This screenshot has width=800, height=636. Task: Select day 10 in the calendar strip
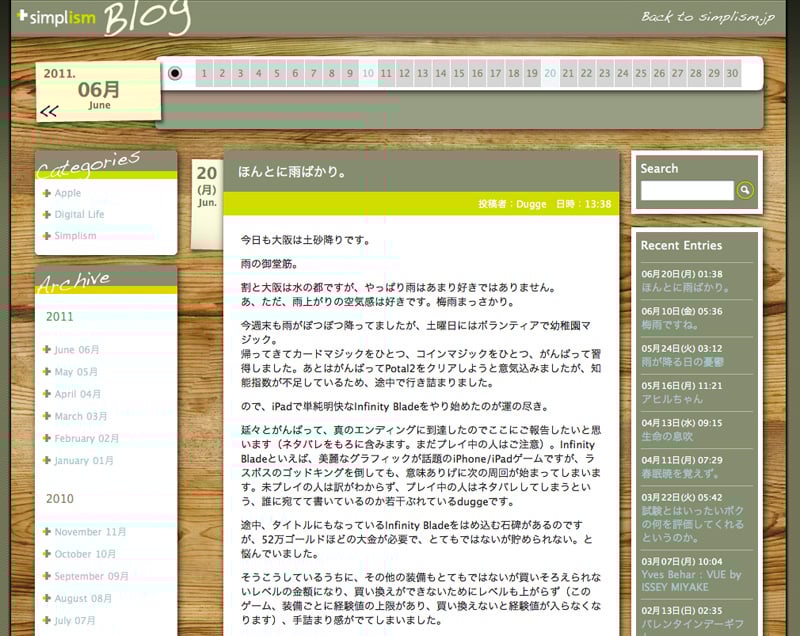coord(368,73)
